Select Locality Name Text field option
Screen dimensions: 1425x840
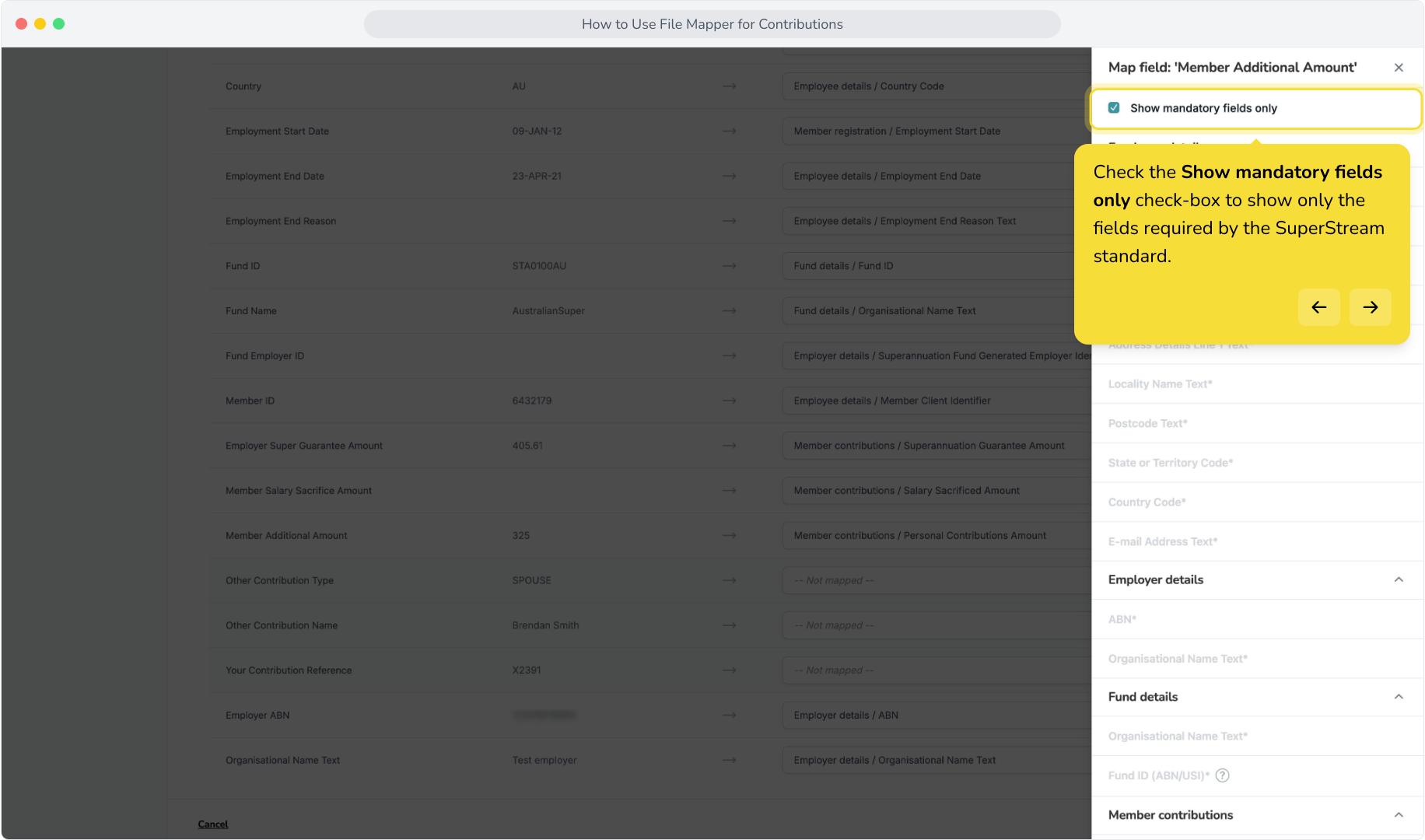point(1257,384)
